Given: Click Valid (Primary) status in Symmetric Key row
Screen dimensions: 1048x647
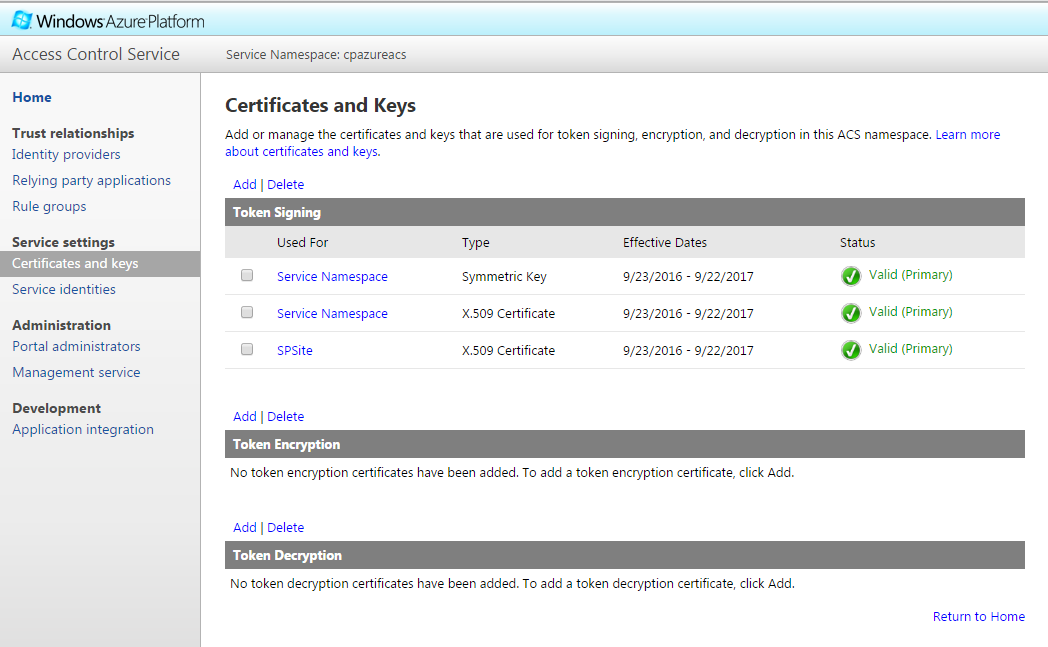Looking at the screenshot, I should pyautogui.click(x=910, y=275).
